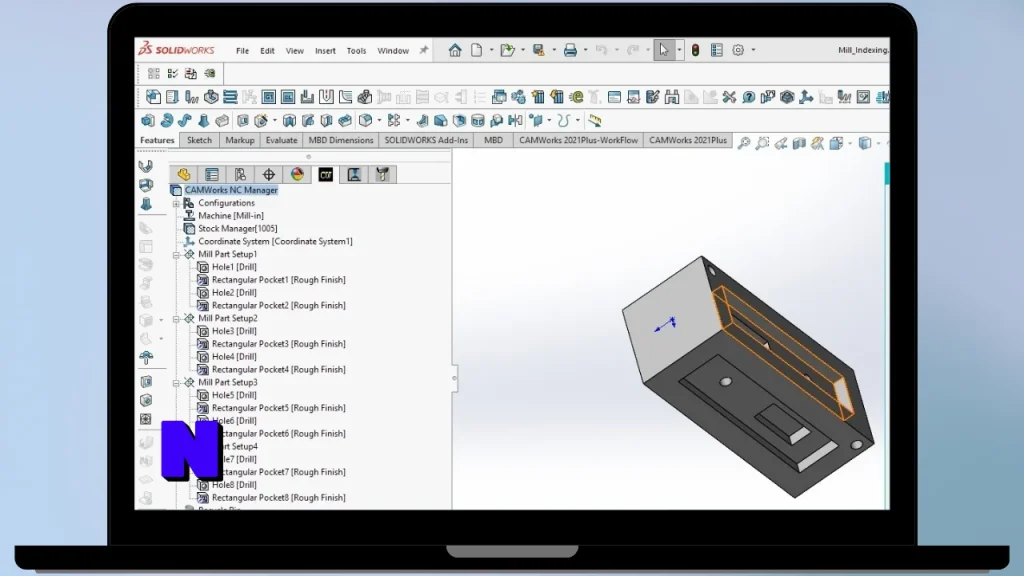Switch to the SOLIDWORKS Add-Ins tab
Image resolution: width=1024 pixels, height=576 pixels.
click(x=426, y=140)
